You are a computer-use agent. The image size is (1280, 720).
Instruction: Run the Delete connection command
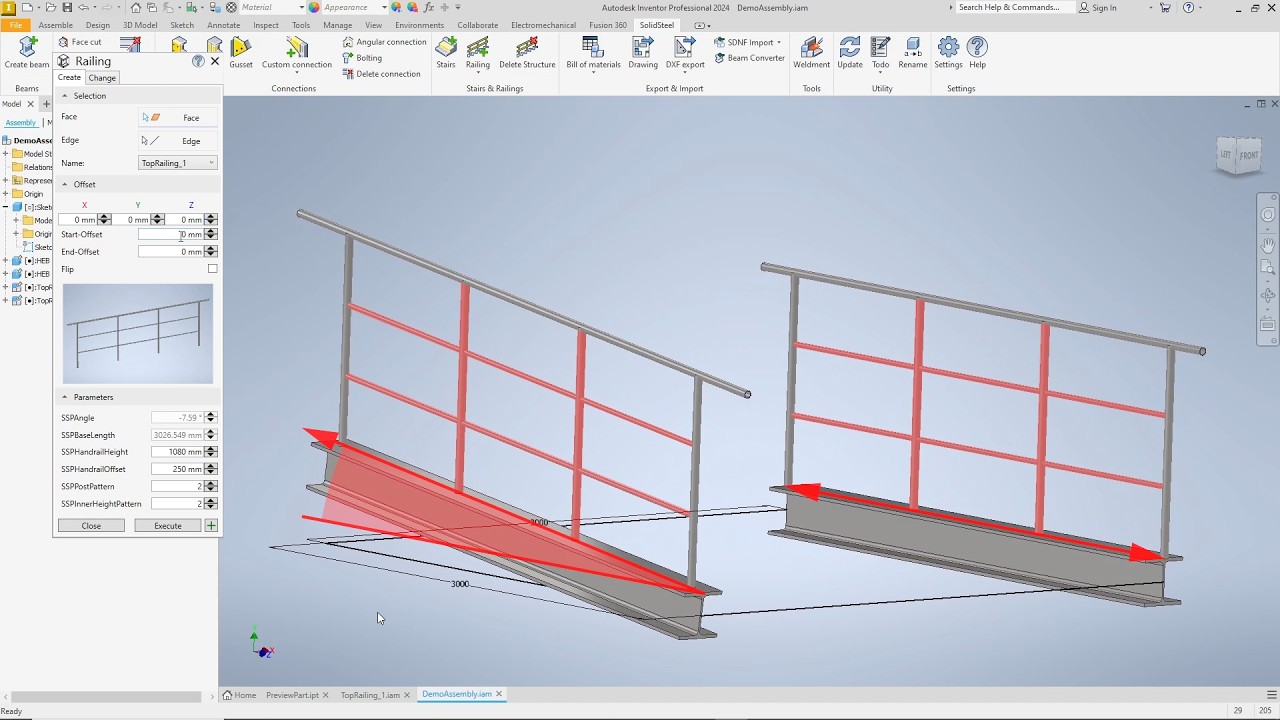pyautogui.click(x=381, y=74)
